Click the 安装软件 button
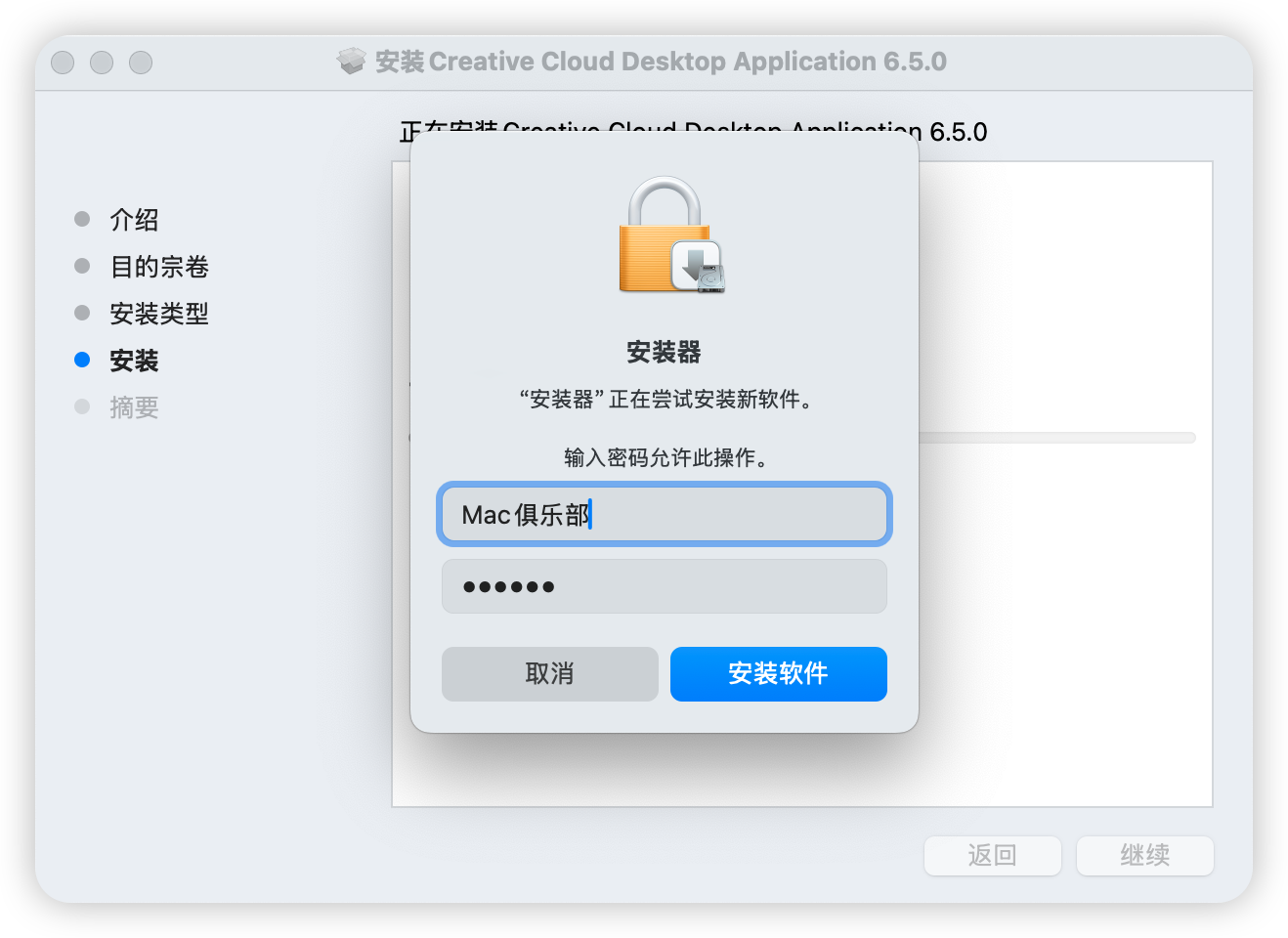The height and width of the screenshot is (938, 1288). tap(779, 674)
